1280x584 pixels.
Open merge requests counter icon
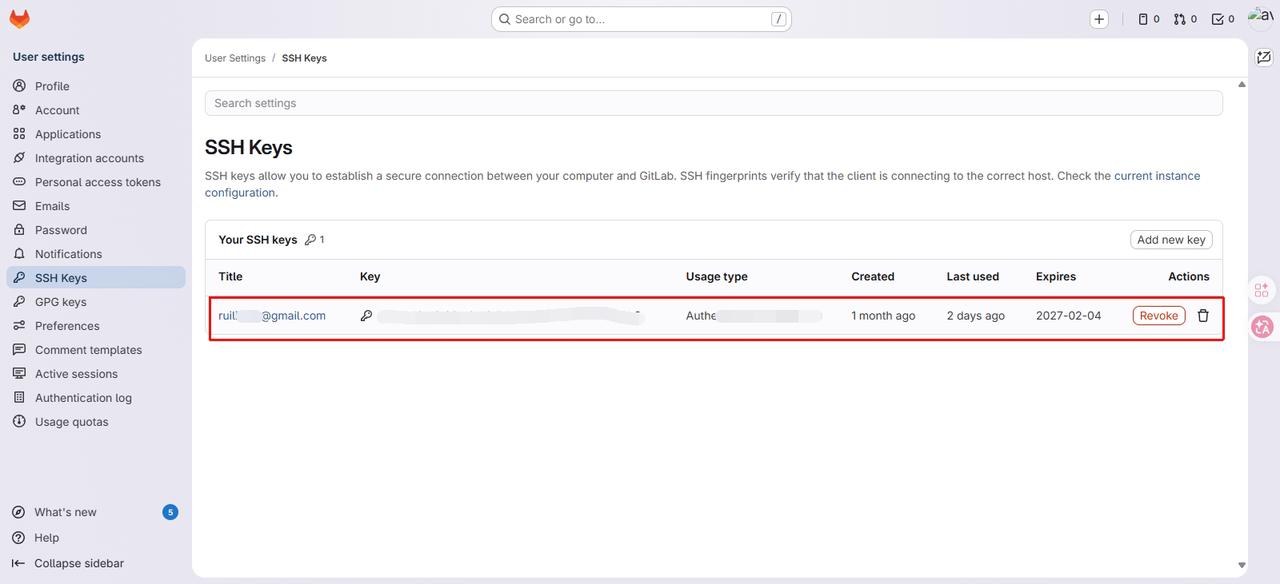click(1185, 19)
